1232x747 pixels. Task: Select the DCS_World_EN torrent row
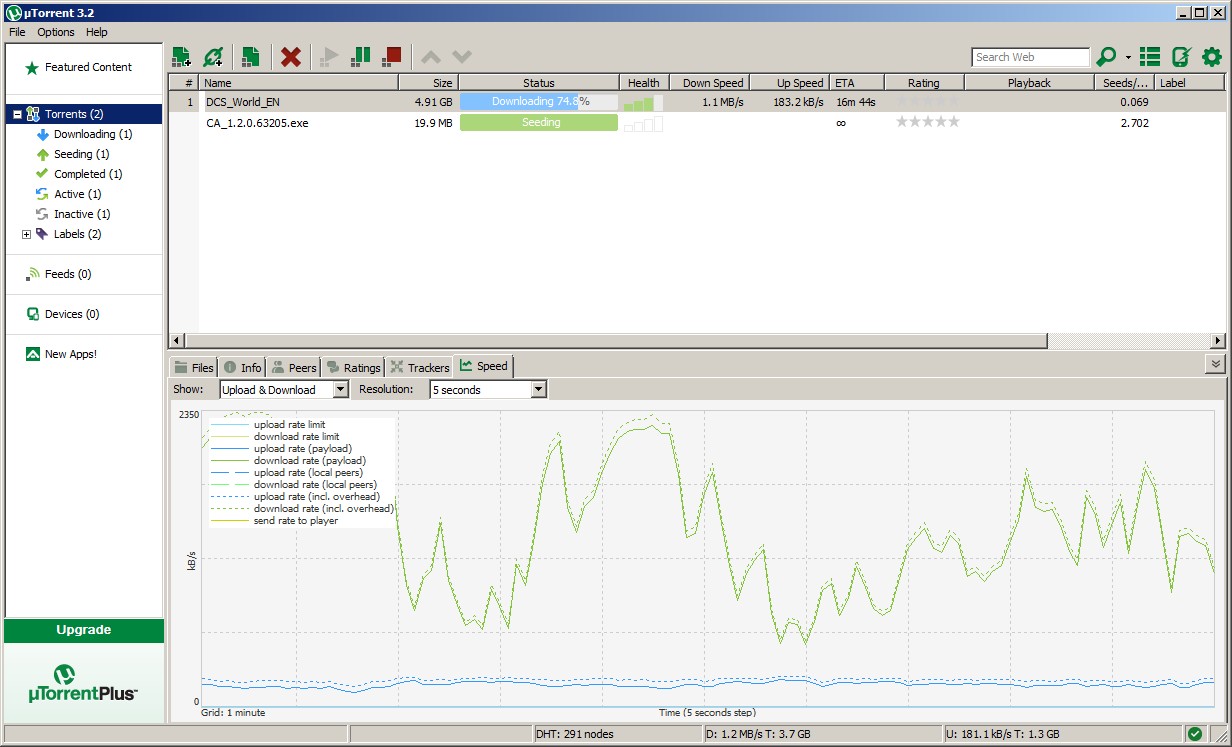pyautogui.click(x=696, y=102)
